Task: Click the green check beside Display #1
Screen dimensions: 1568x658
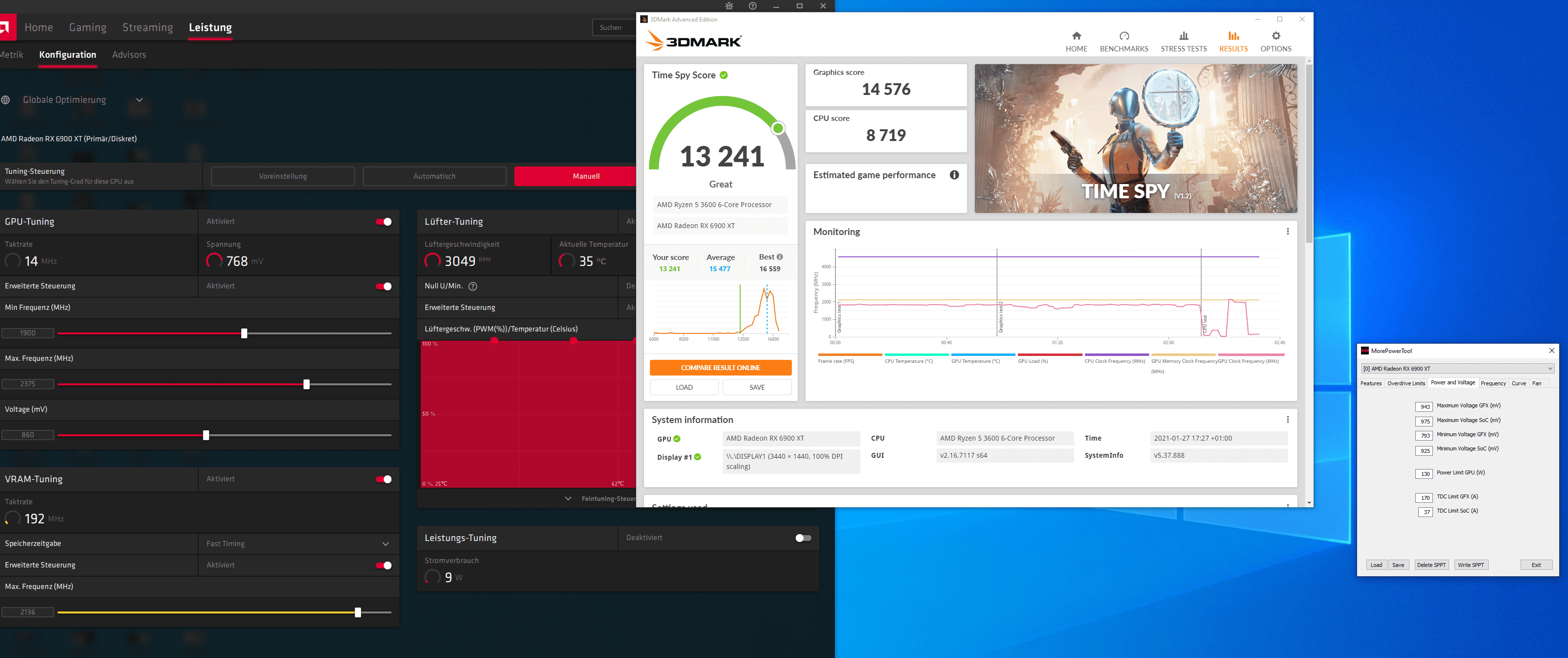Action: coord(697,457)
